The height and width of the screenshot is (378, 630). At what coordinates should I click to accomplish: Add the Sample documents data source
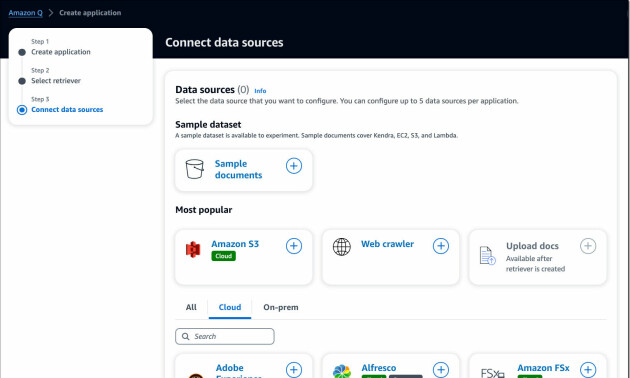[x=294, y=166]
